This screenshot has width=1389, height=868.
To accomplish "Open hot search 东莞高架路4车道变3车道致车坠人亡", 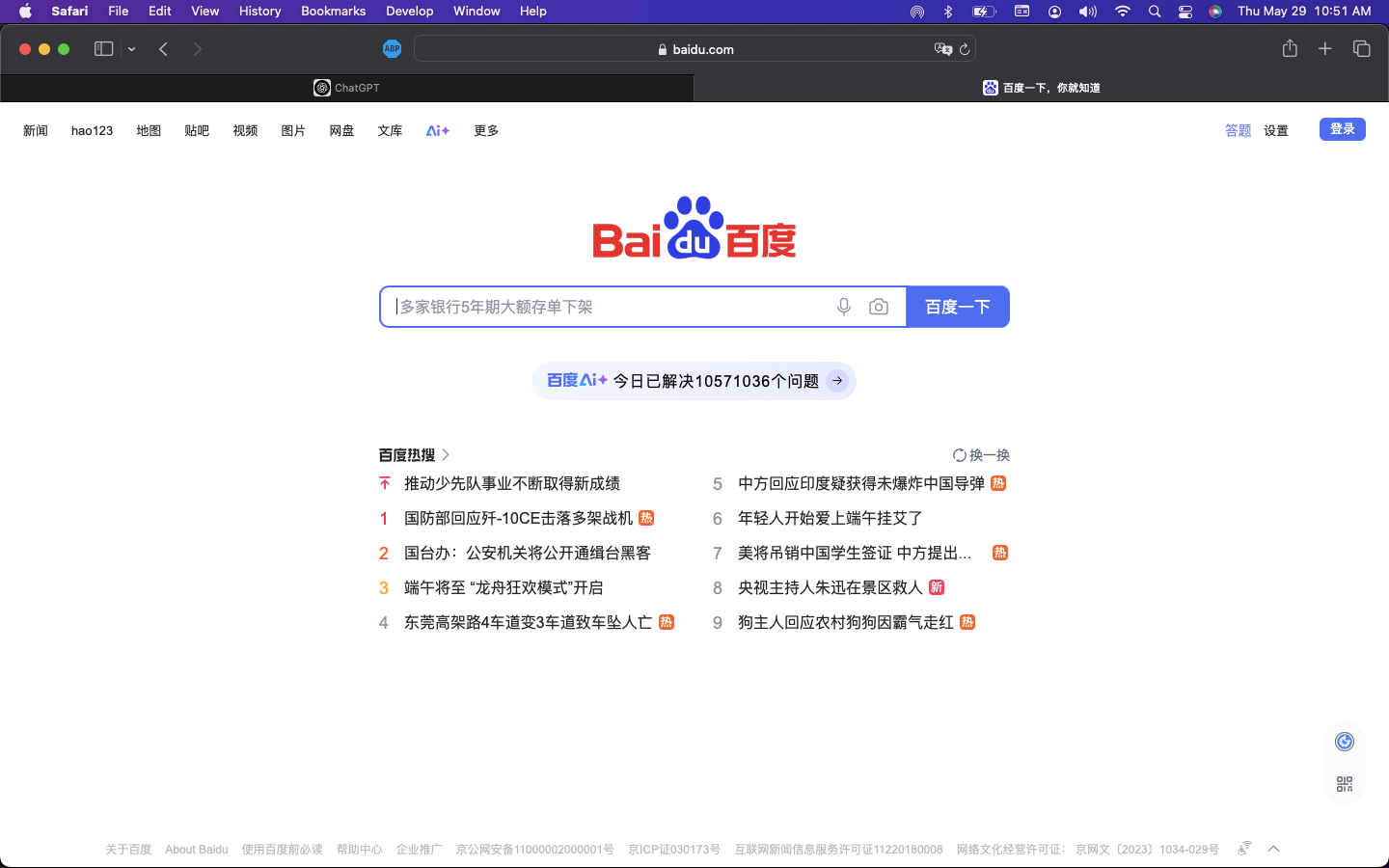I will click(528, 622).
